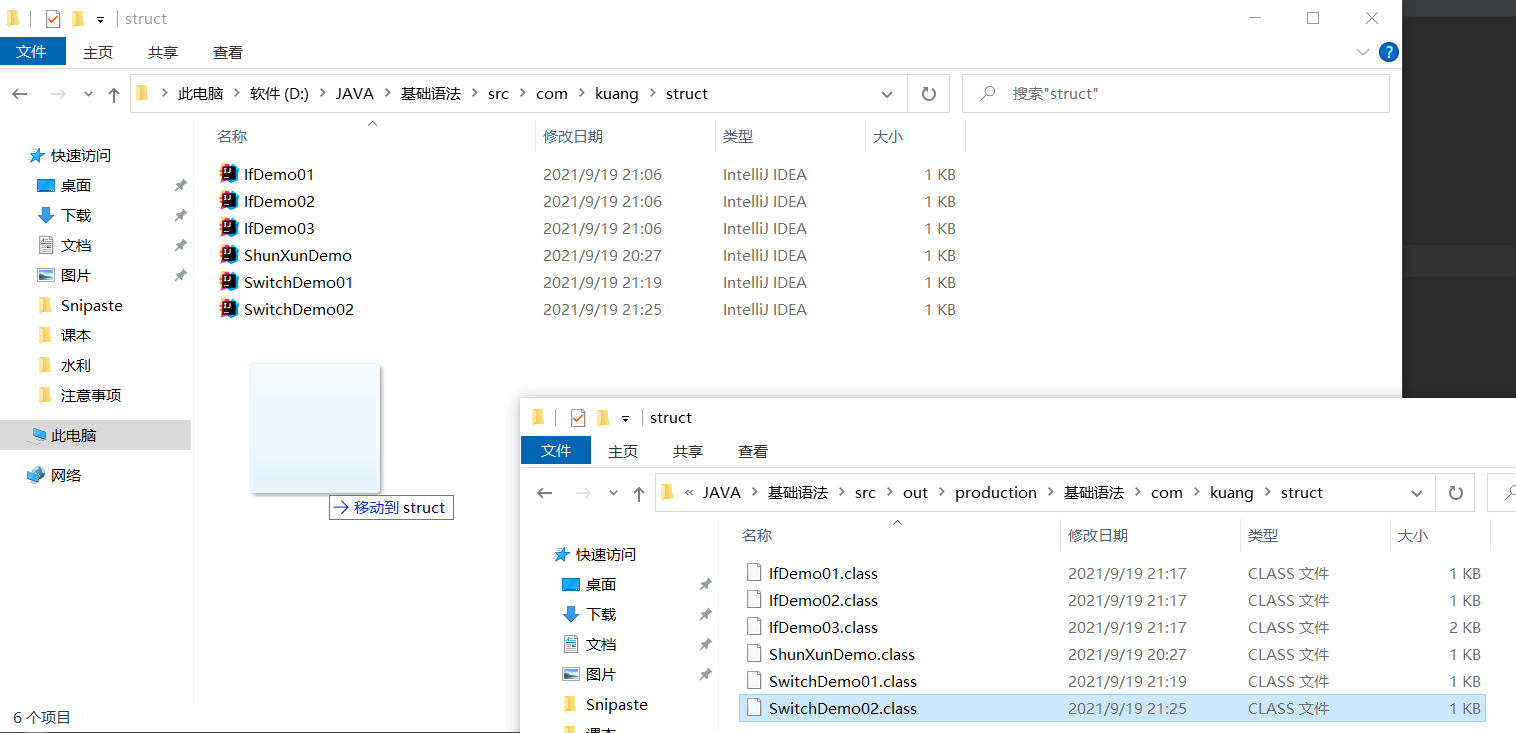The image size is (1516, 733).
Task: Open 文件 menu in front window
Action: pos(556,451)
